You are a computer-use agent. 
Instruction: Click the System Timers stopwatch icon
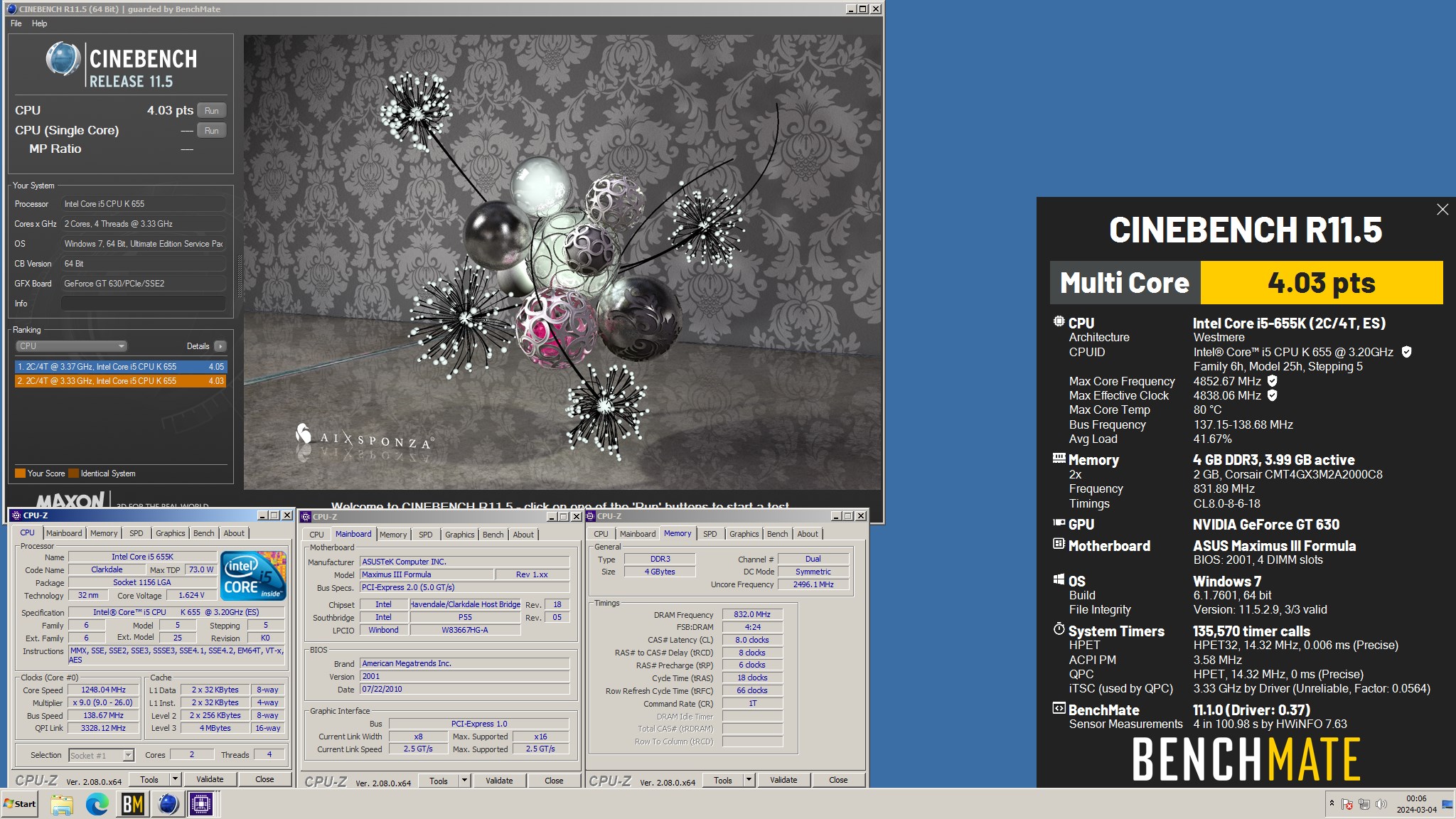click(x=1059, y=629)
